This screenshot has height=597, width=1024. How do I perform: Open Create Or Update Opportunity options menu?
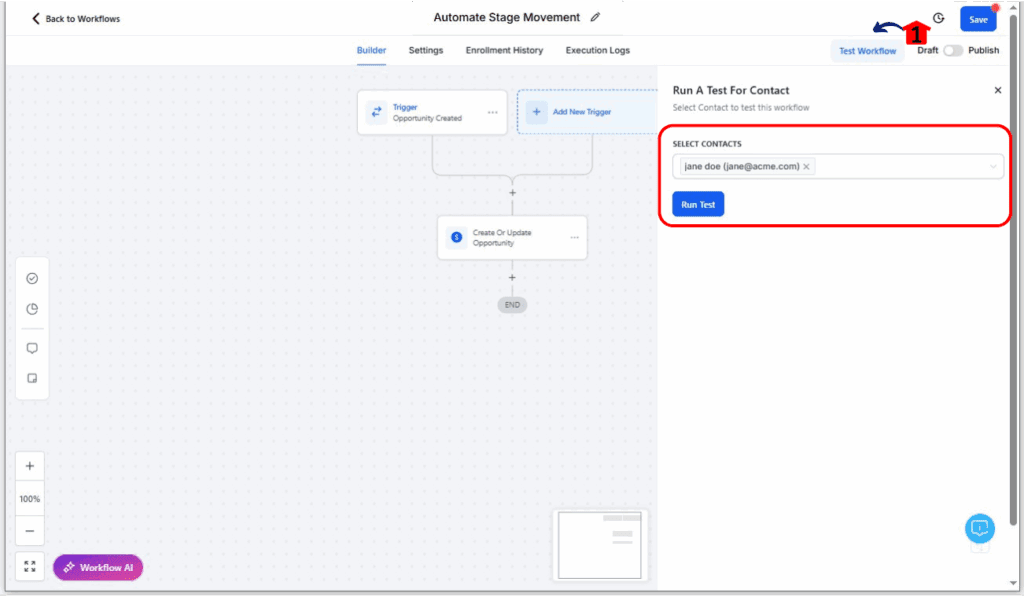click(574, 238)
